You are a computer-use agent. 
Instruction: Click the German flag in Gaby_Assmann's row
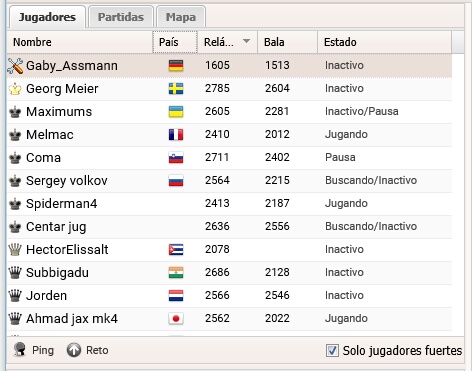[x=176, y=66]
